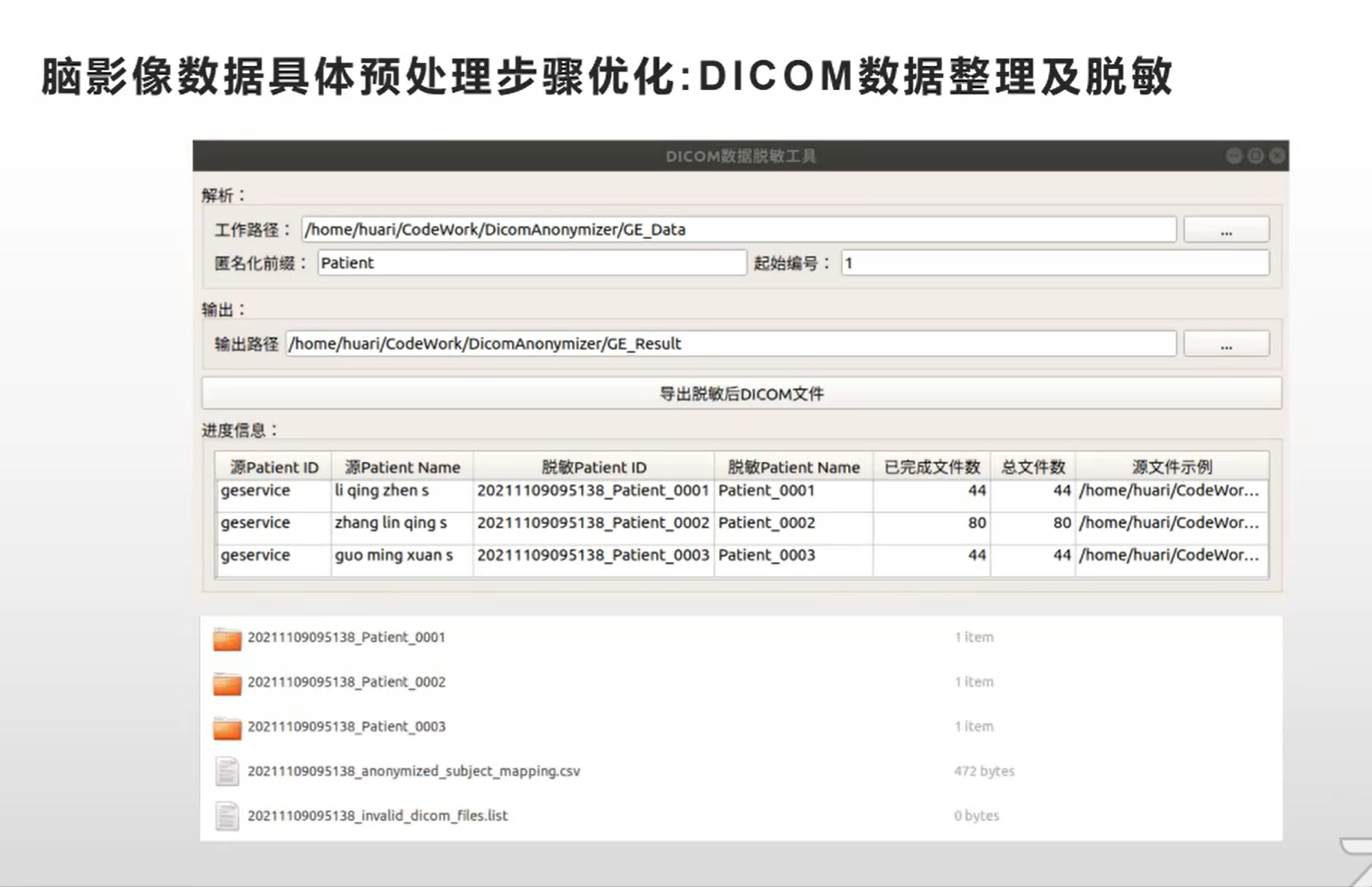The width and height of the screenshot is (1372, 887).
Task: Click into the 匿名化前缀 field containing Patient
Action: [x=531, y=263]
